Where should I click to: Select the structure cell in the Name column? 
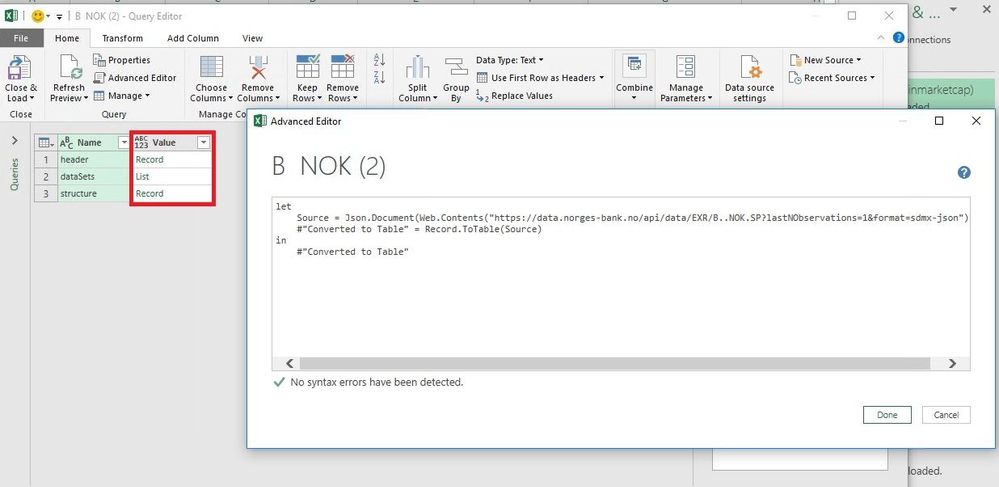pos(93,193)
